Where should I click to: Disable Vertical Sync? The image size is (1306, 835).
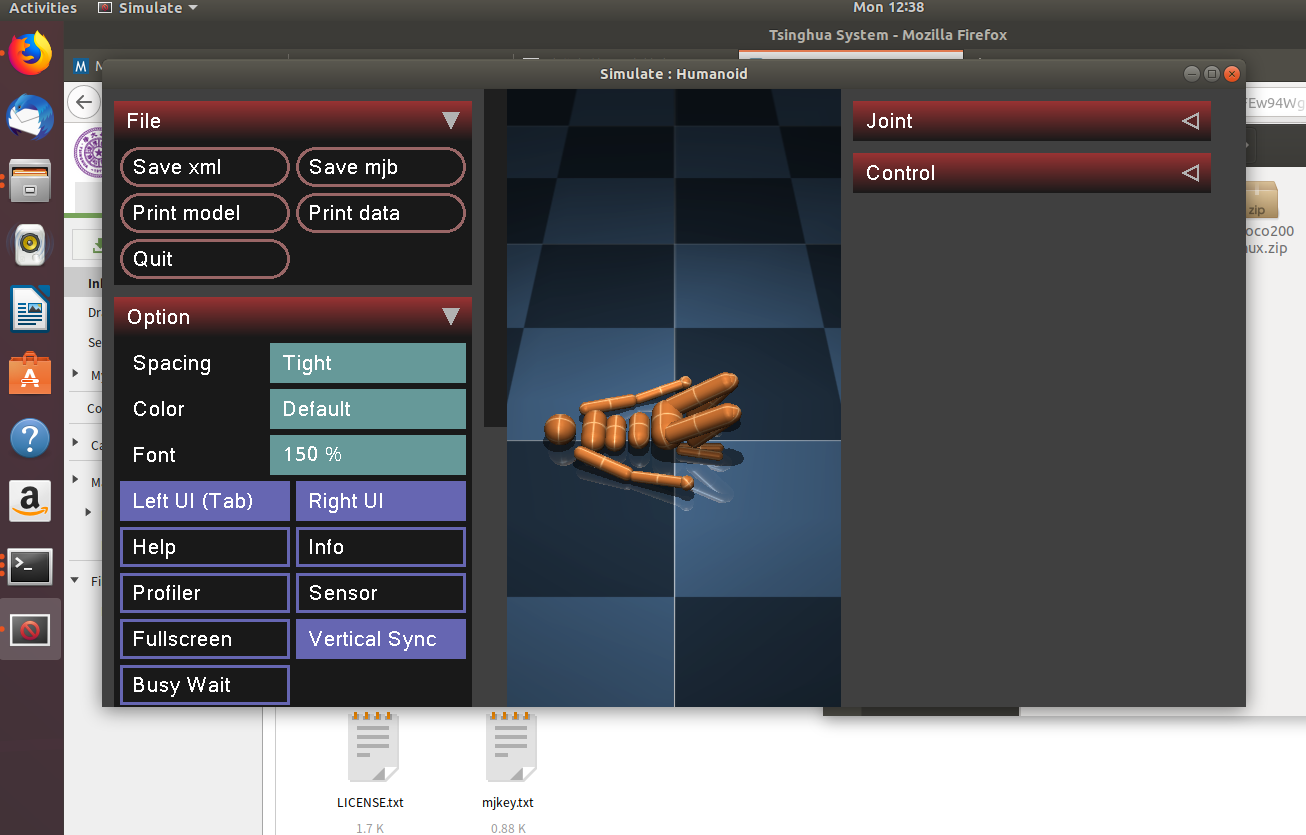(x=380, y=638)
